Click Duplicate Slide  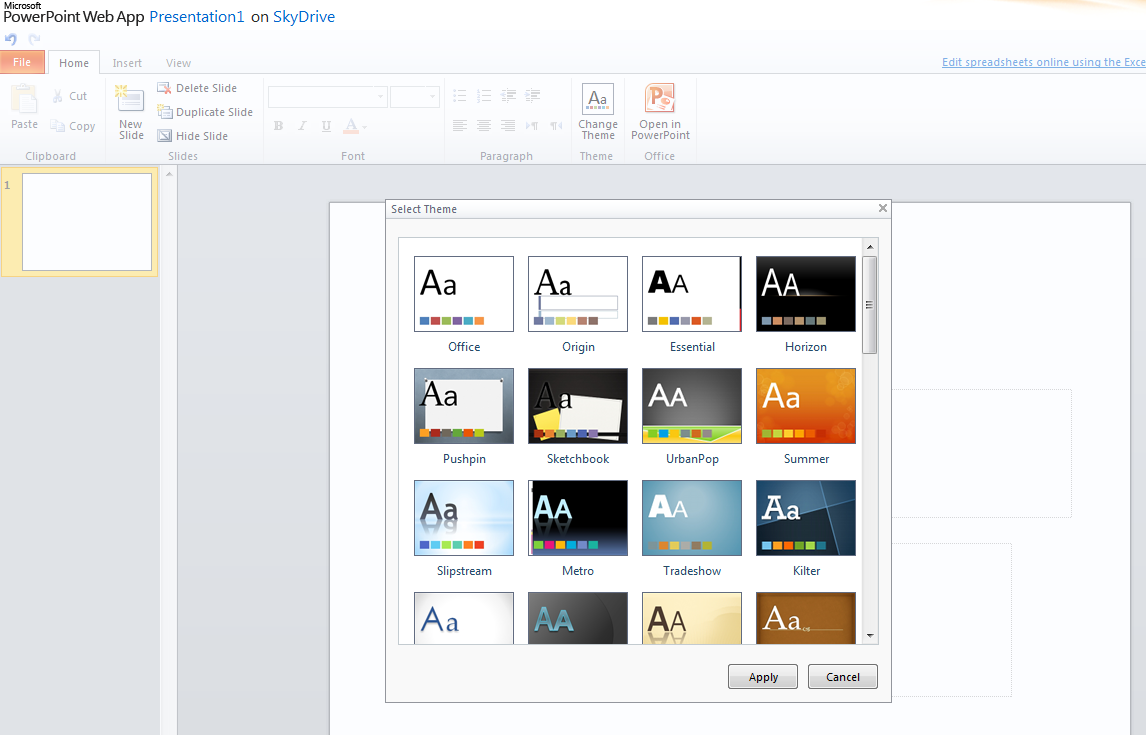point(205,112)
